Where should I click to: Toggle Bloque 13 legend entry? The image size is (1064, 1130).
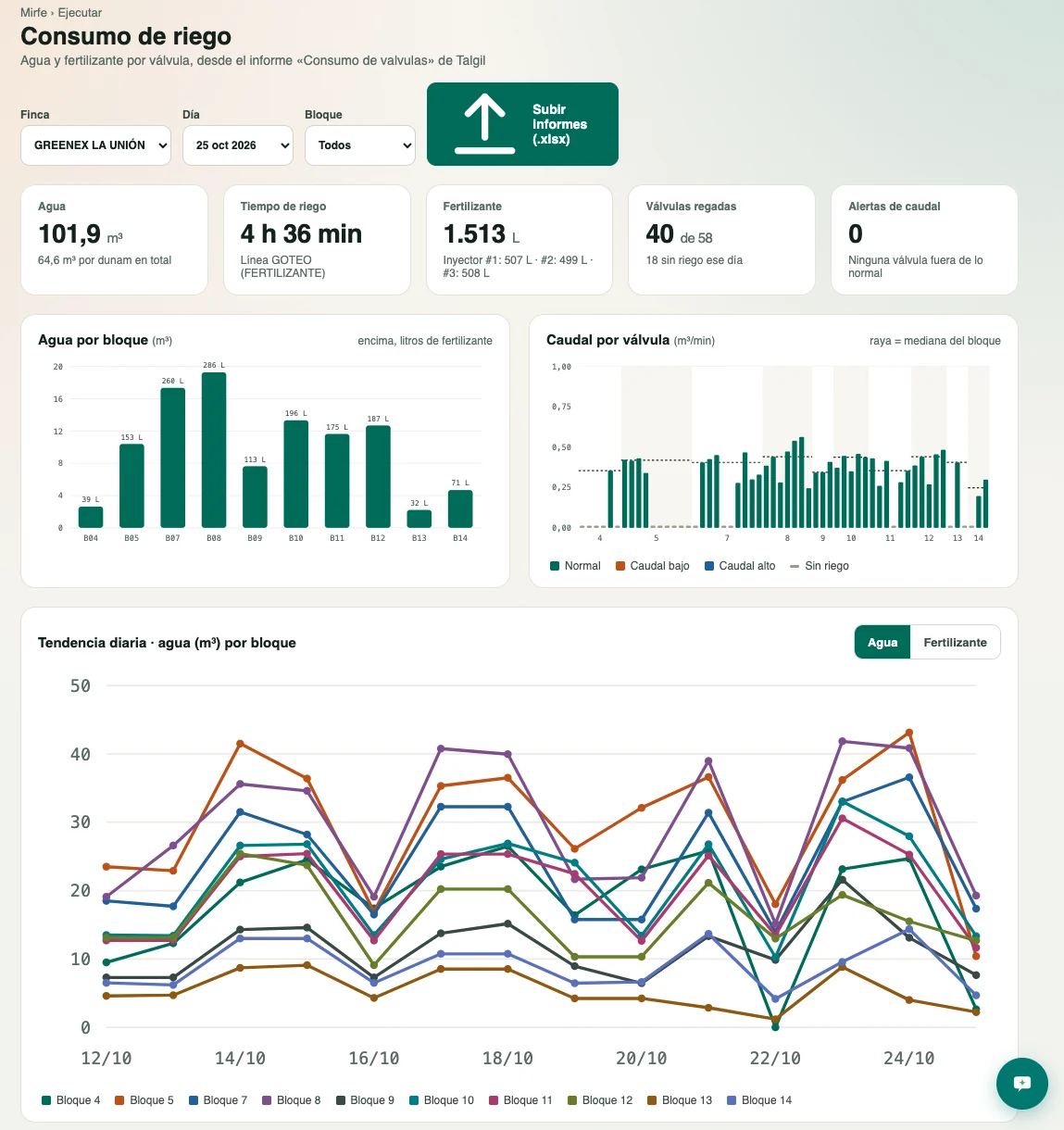680,1100
